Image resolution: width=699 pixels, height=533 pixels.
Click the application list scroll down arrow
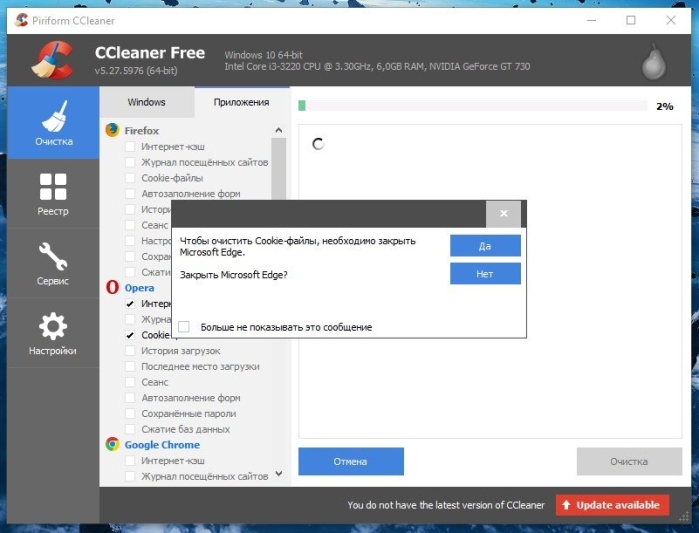tap(279, 473)
